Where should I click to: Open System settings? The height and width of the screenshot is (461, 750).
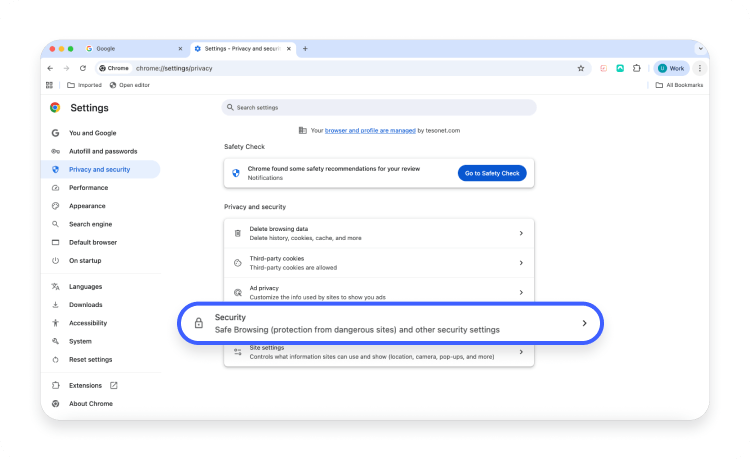[80, 341]
